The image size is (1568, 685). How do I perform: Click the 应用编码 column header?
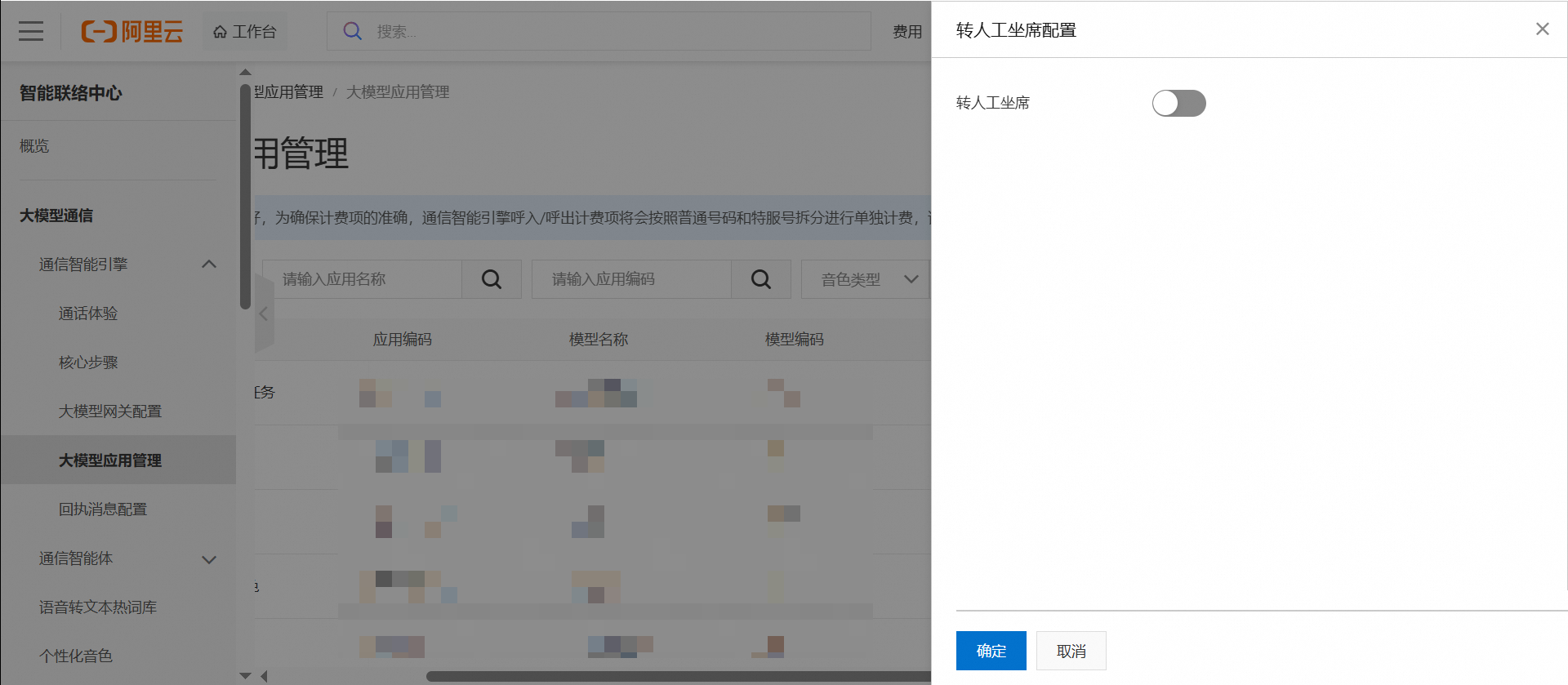point(403,340)
